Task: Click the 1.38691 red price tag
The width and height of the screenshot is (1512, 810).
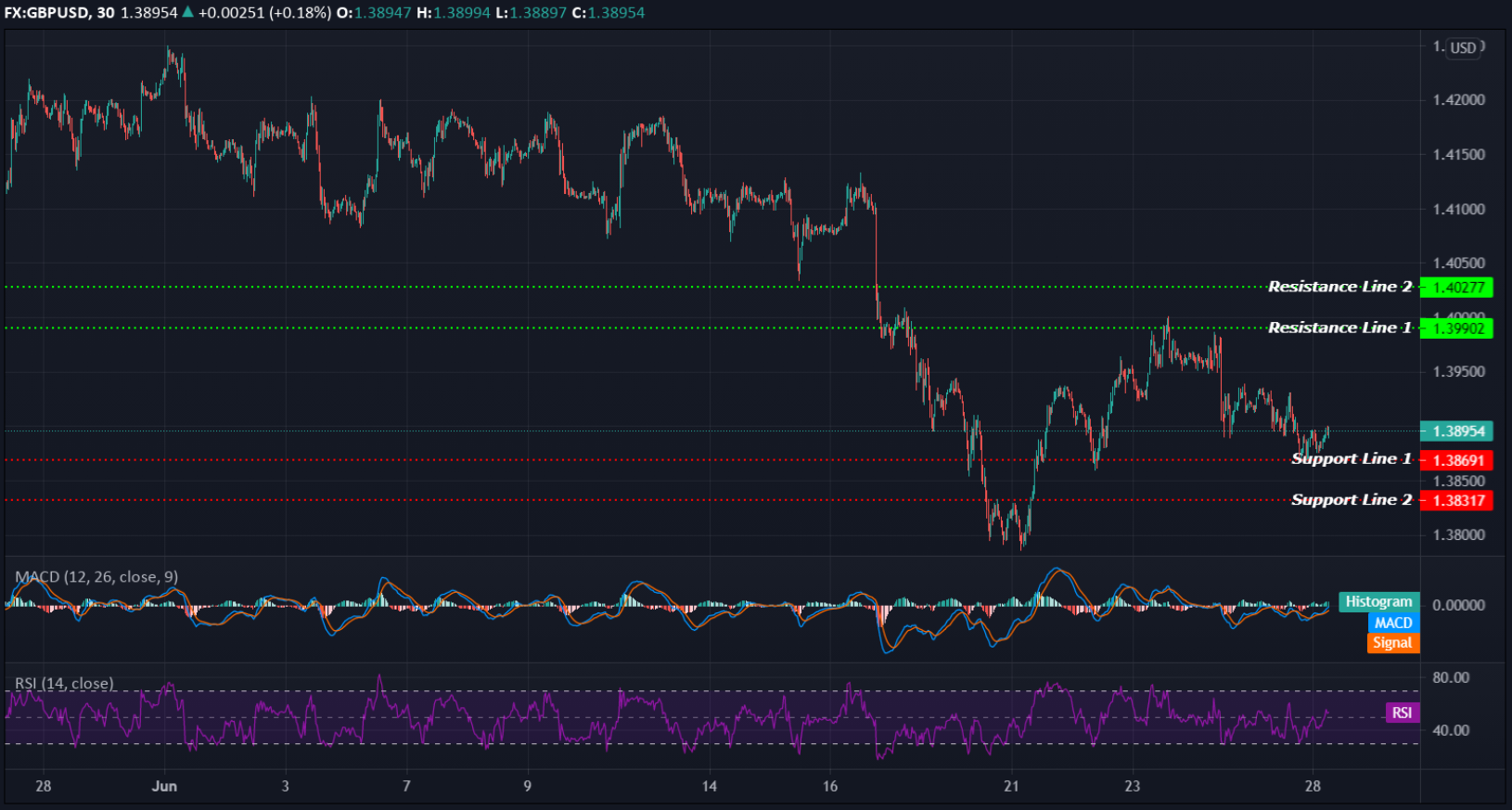Action: [1457, 460]
